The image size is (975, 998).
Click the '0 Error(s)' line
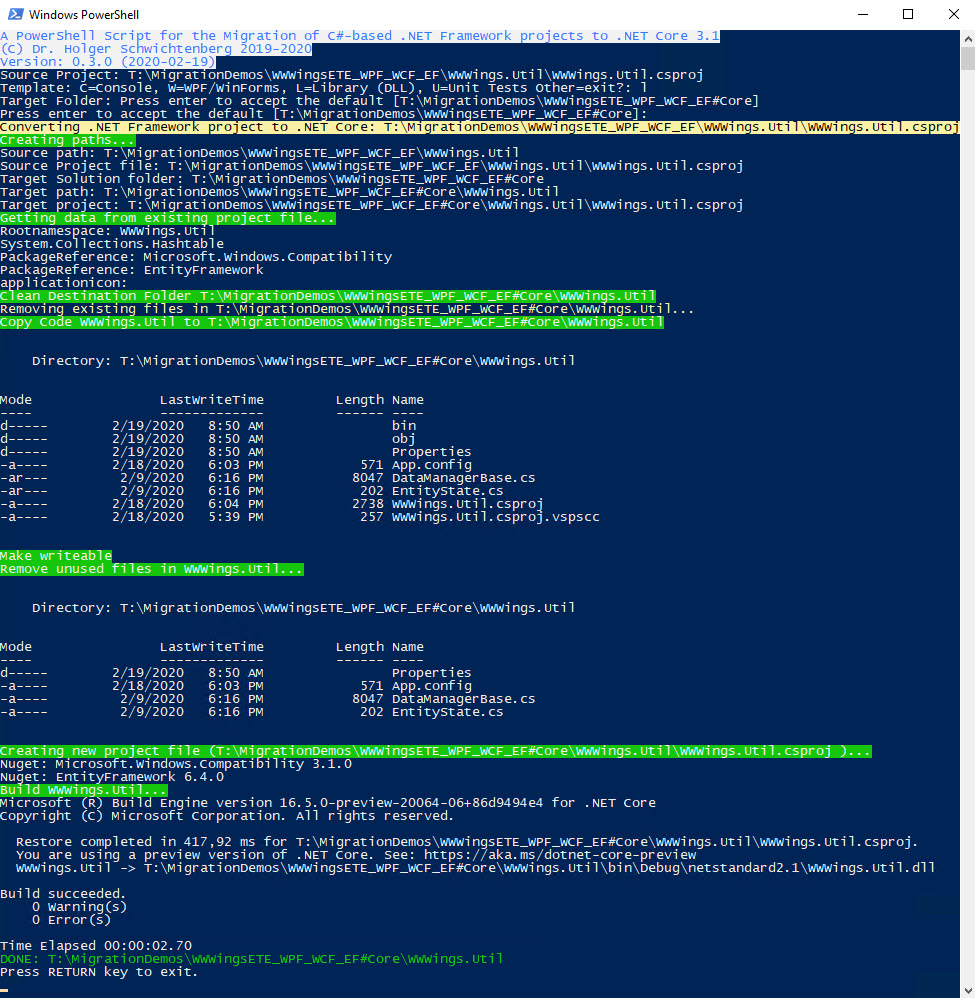point(71,920)
